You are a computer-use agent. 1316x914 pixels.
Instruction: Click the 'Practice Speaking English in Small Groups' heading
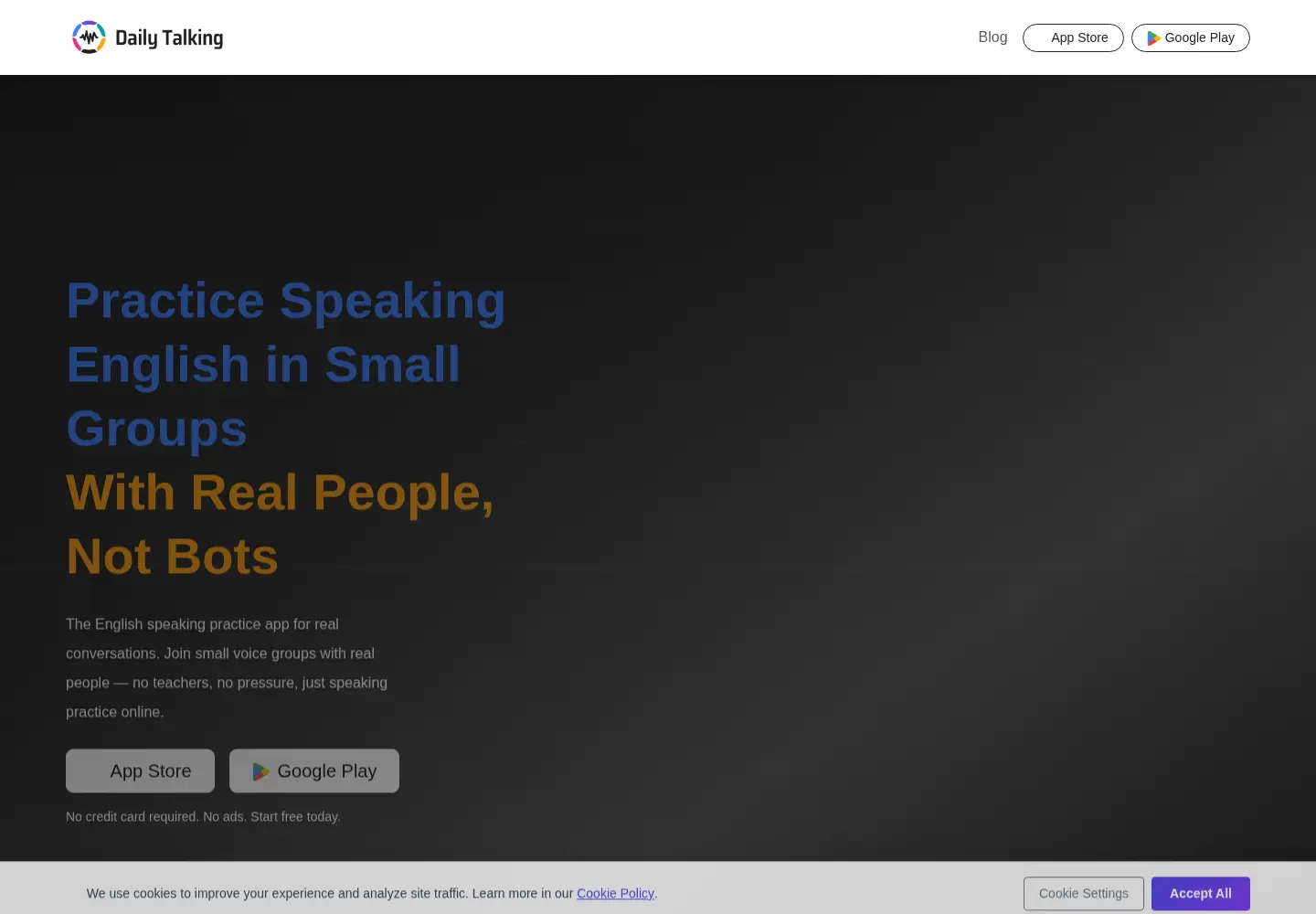pos(286,364)
